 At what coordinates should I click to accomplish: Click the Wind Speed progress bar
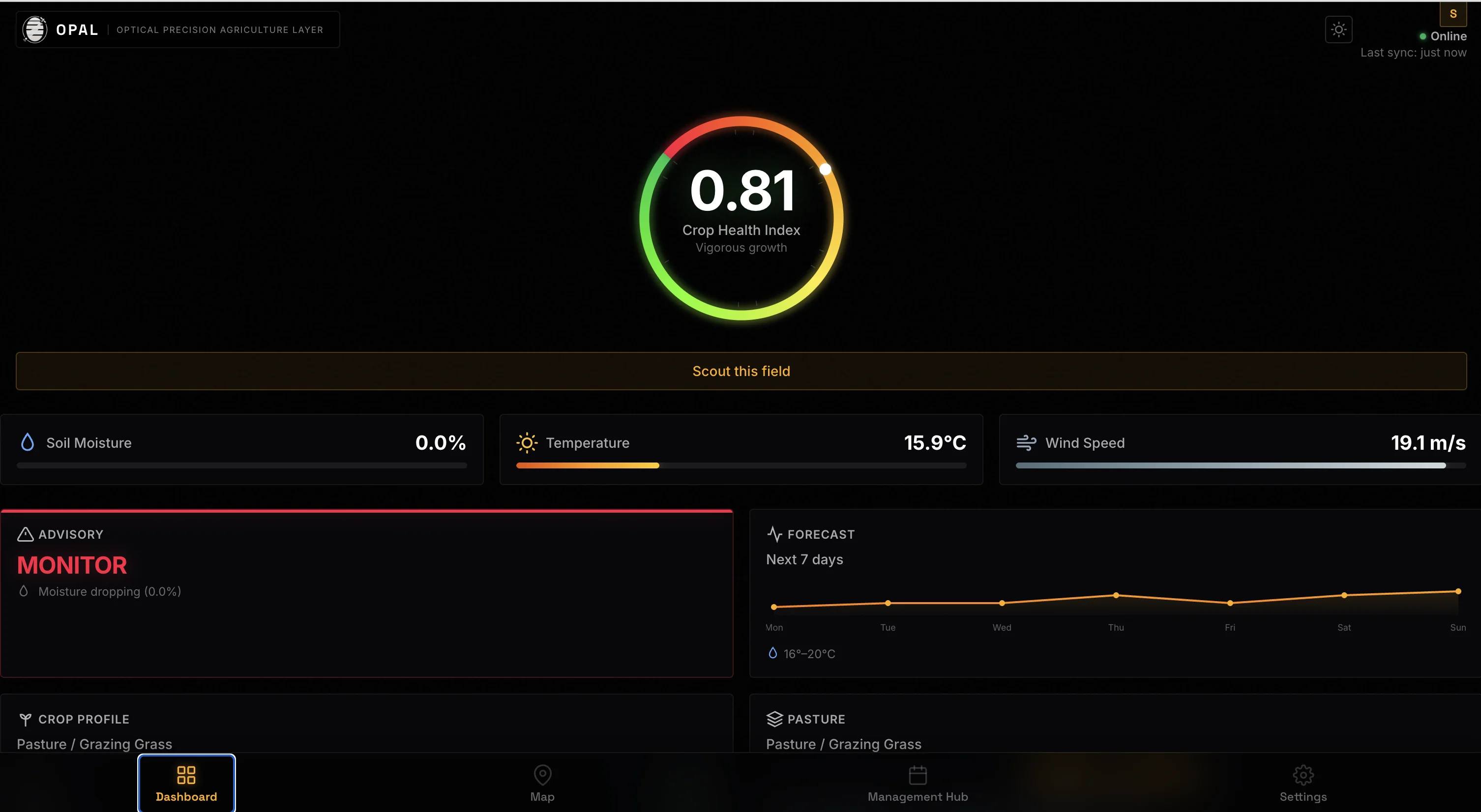click(1241, 465)
